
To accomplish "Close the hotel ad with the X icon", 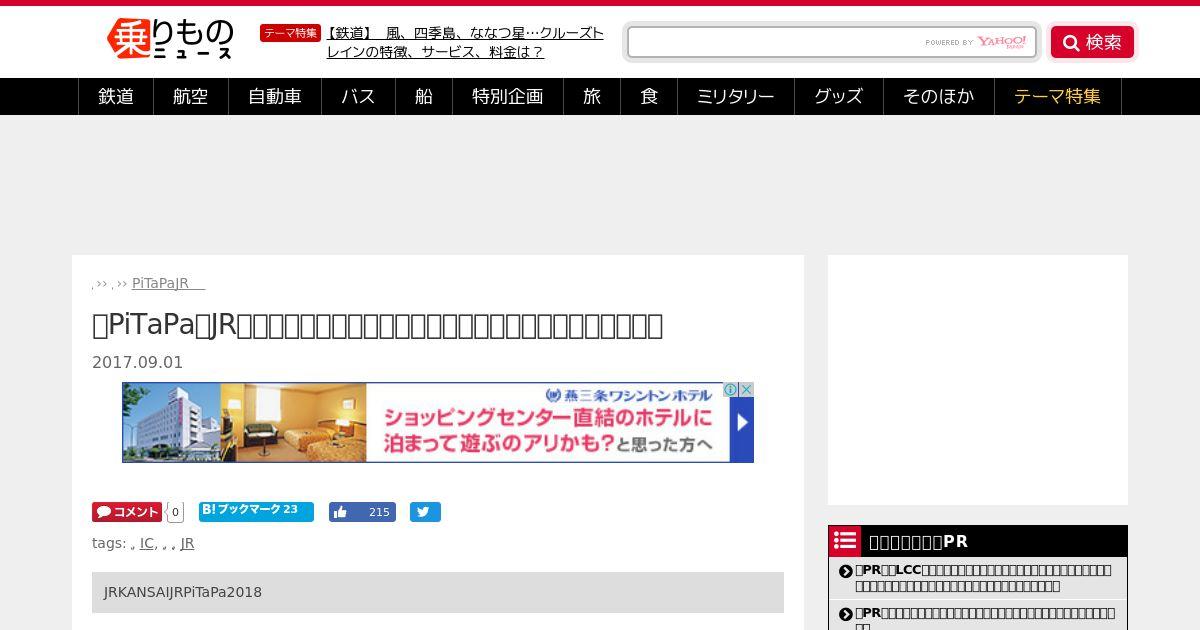I will 746,389.
